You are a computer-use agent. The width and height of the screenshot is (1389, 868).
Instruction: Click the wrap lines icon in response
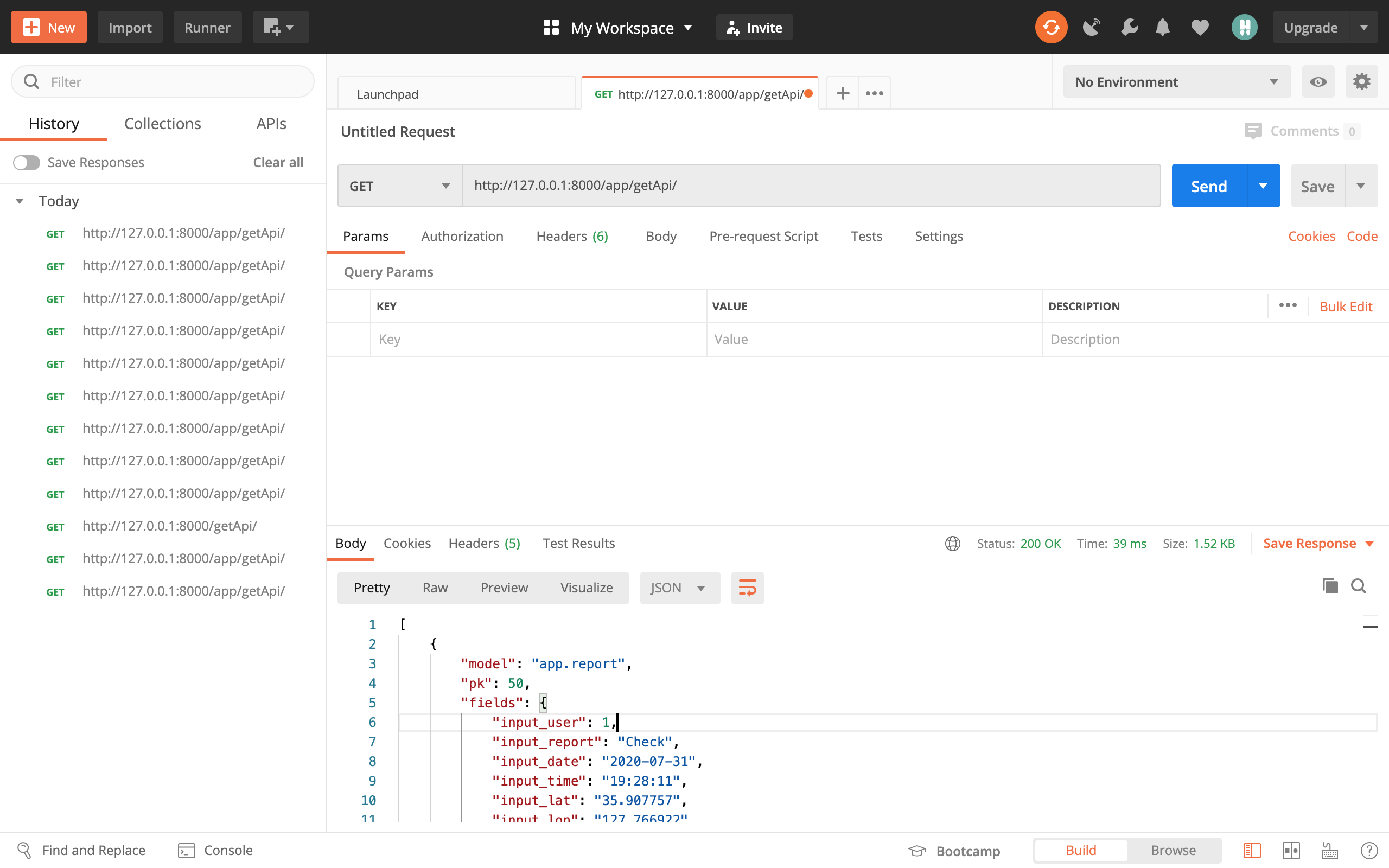(x=747, y=588)
